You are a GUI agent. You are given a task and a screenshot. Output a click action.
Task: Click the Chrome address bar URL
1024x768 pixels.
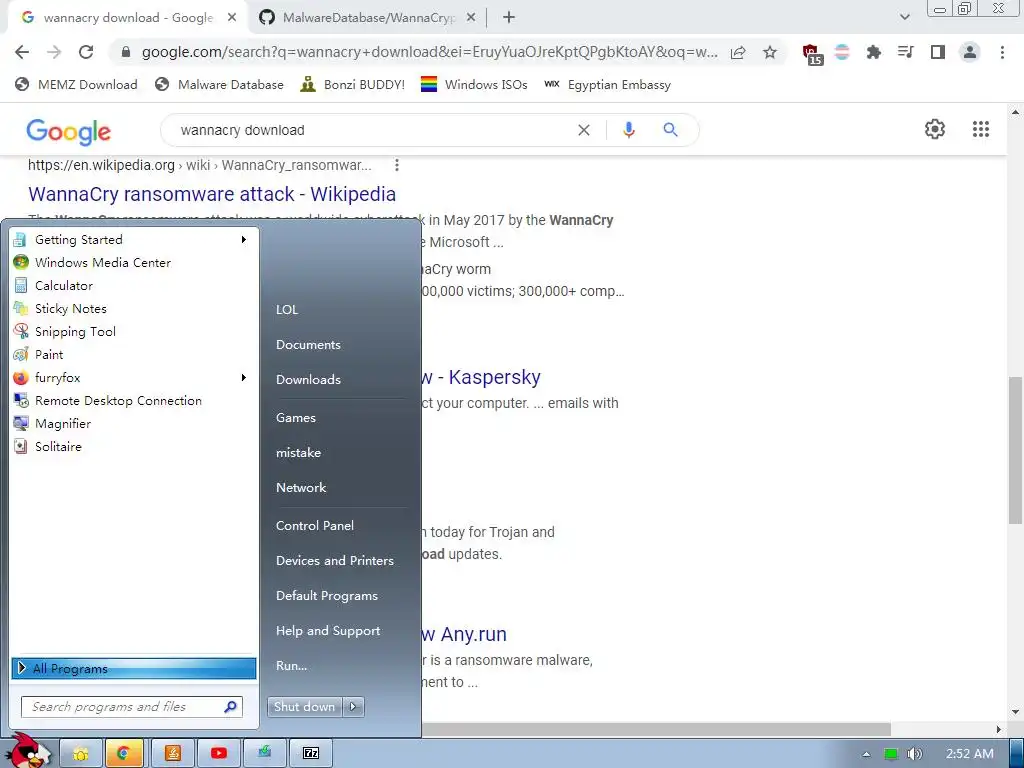(x=429, y=52)
